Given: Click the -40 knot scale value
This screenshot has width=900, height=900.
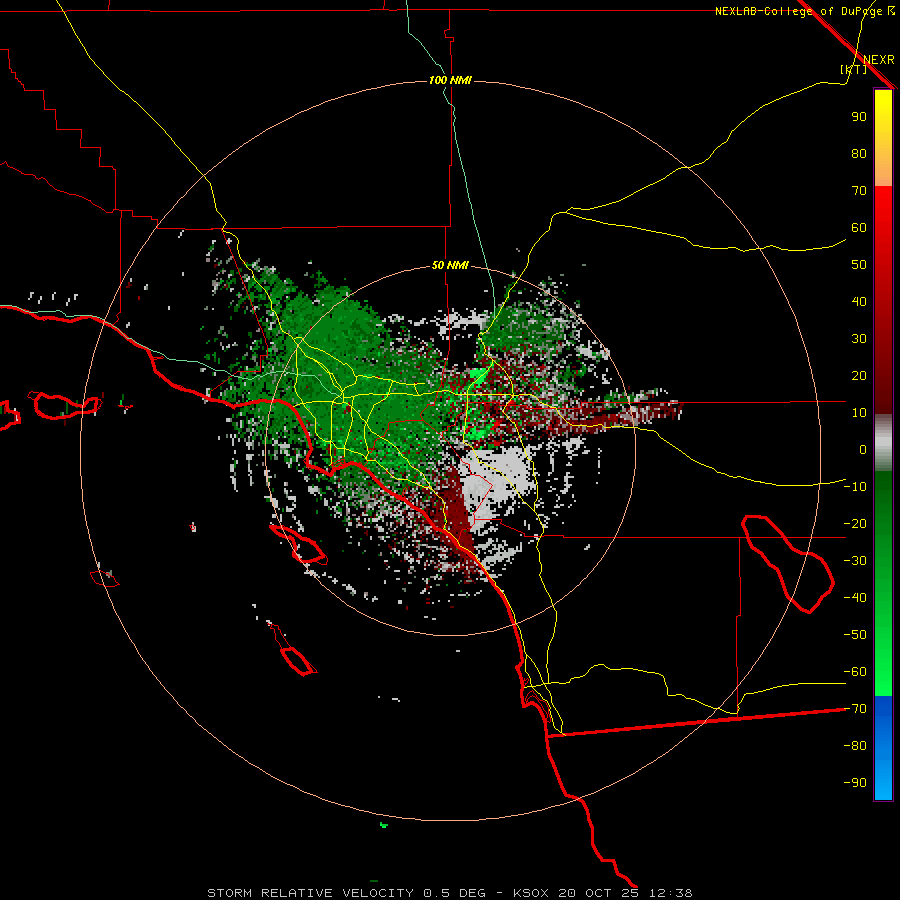Looking at the screenshot, I should tap(855, 598).
